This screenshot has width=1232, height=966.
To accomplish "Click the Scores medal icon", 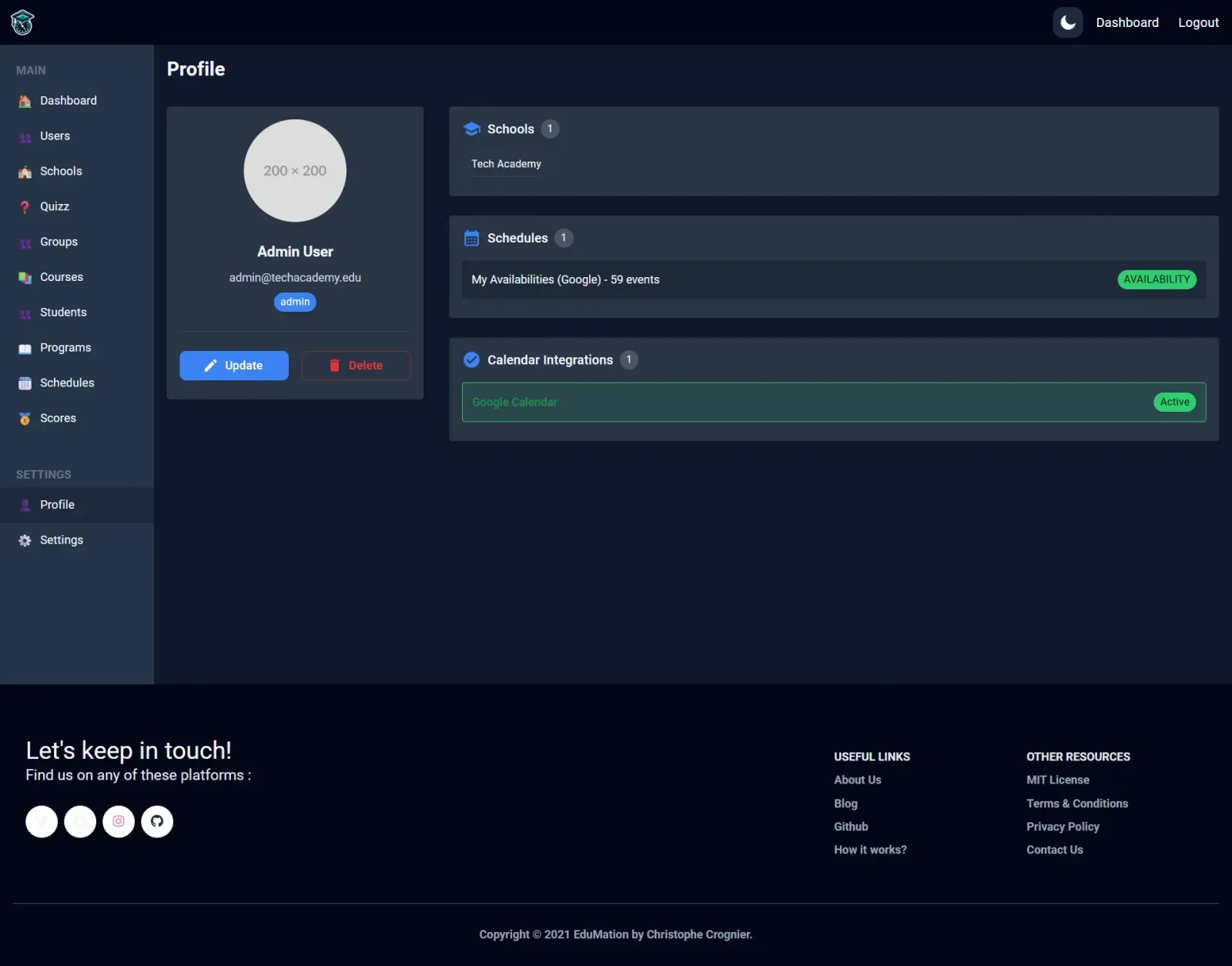I will 25,419.
